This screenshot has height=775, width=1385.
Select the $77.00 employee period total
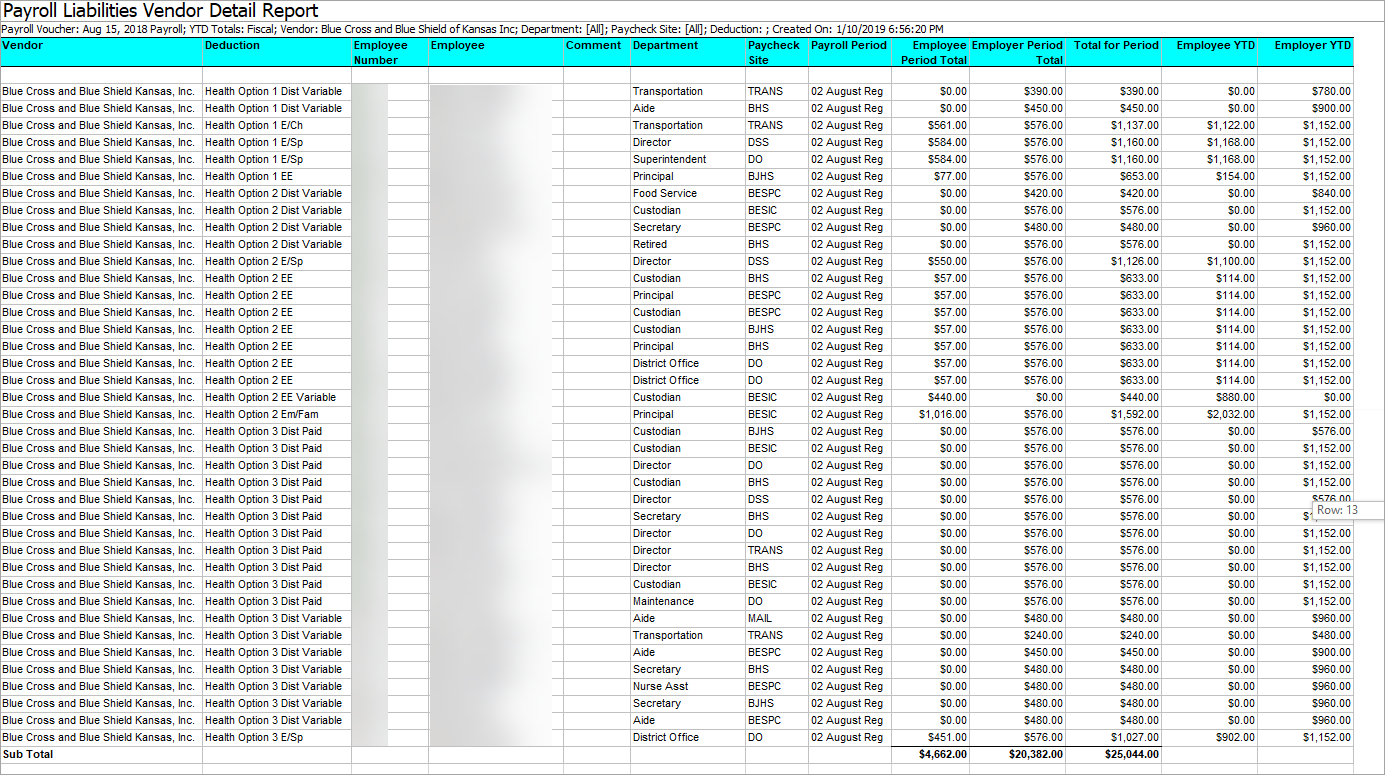click(948, 177)
